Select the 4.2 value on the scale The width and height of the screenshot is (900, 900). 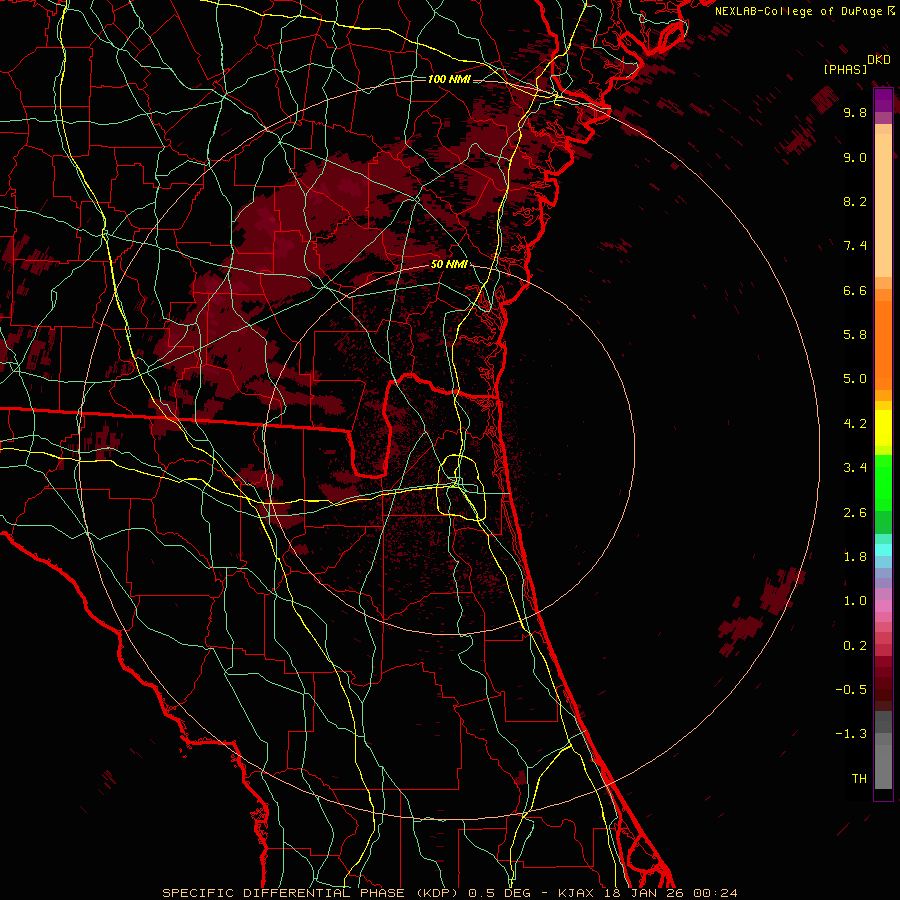[855, 424]
